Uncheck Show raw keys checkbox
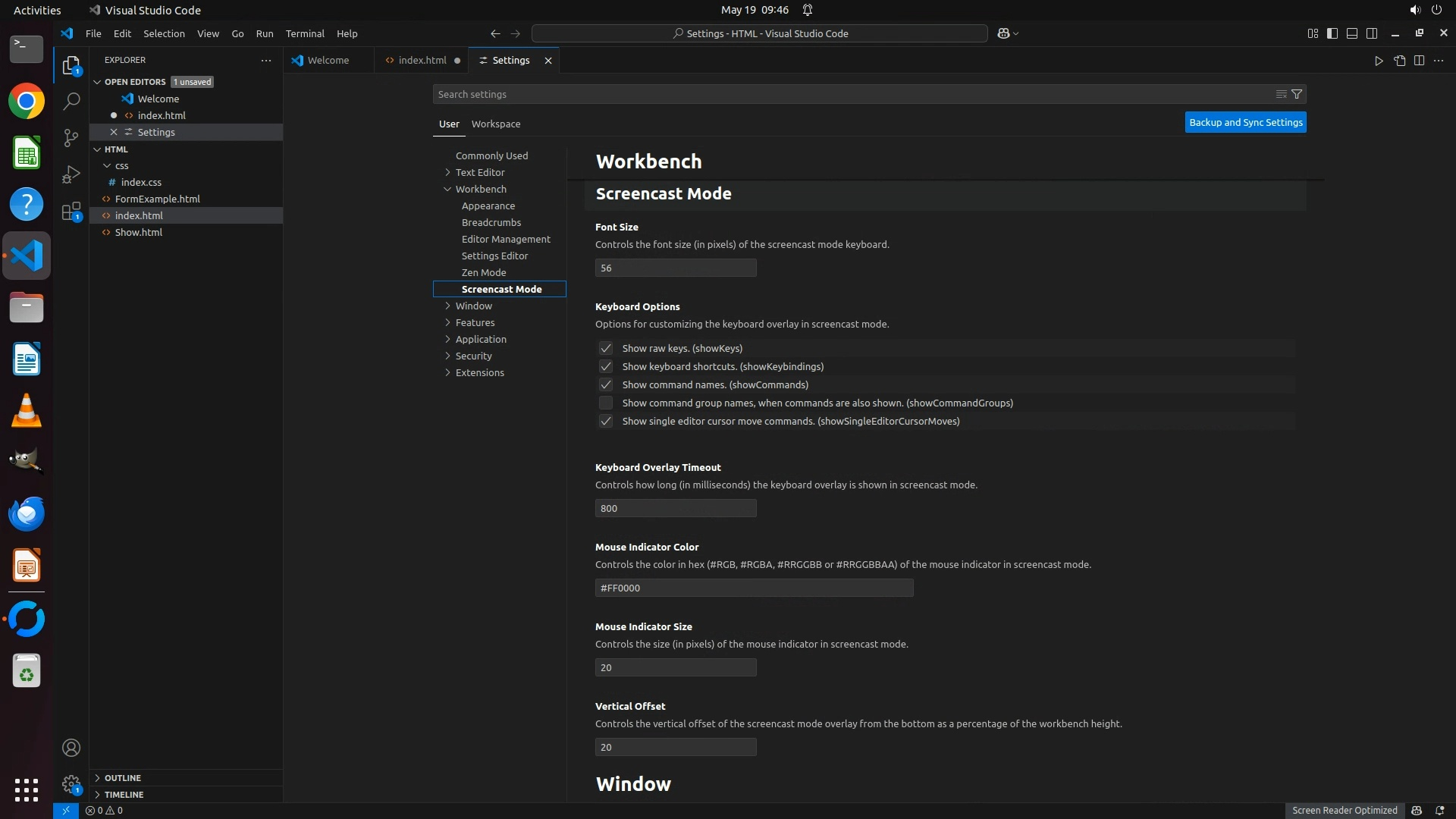1456x819 pixels. (x=605, y=348)
